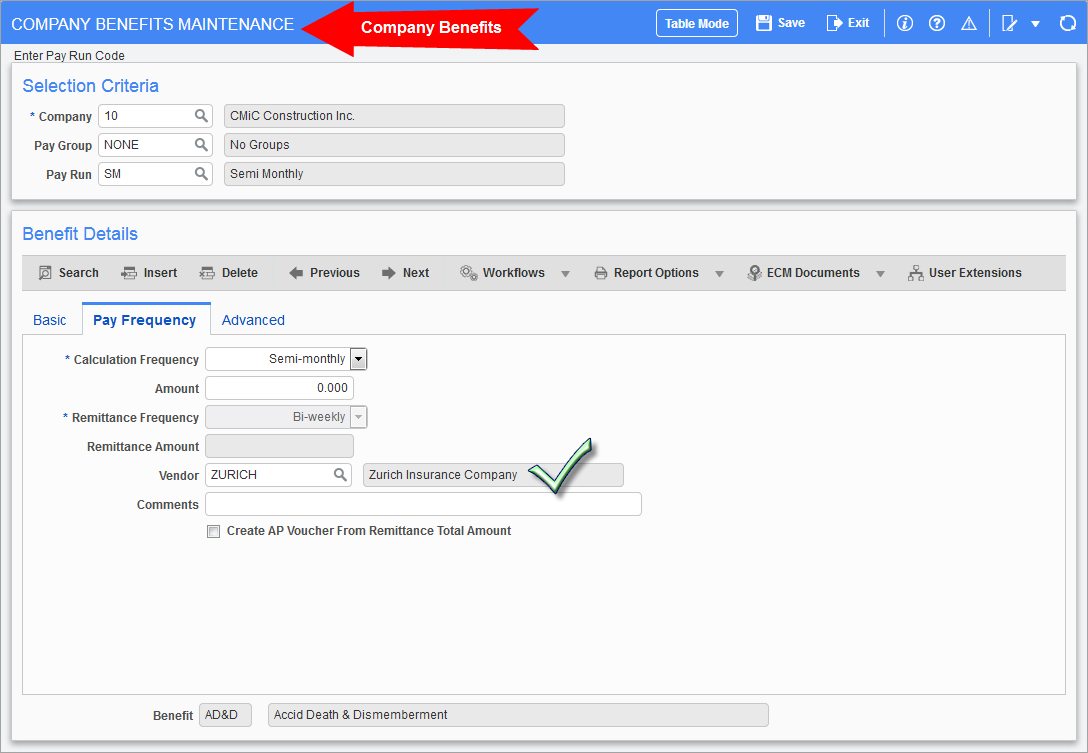Click the Save disk icon

(764, 23)
